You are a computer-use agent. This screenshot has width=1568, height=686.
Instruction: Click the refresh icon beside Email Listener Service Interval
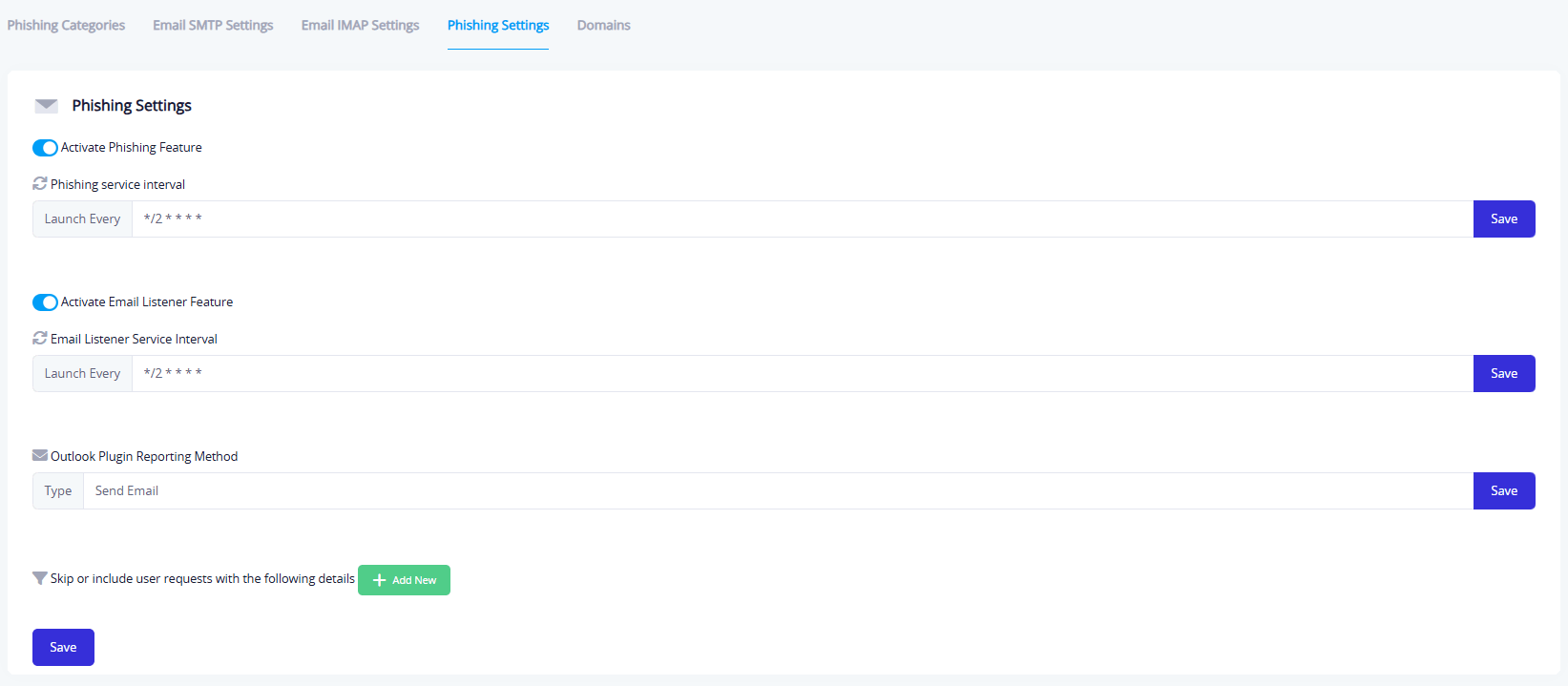[x=40, y=338]
